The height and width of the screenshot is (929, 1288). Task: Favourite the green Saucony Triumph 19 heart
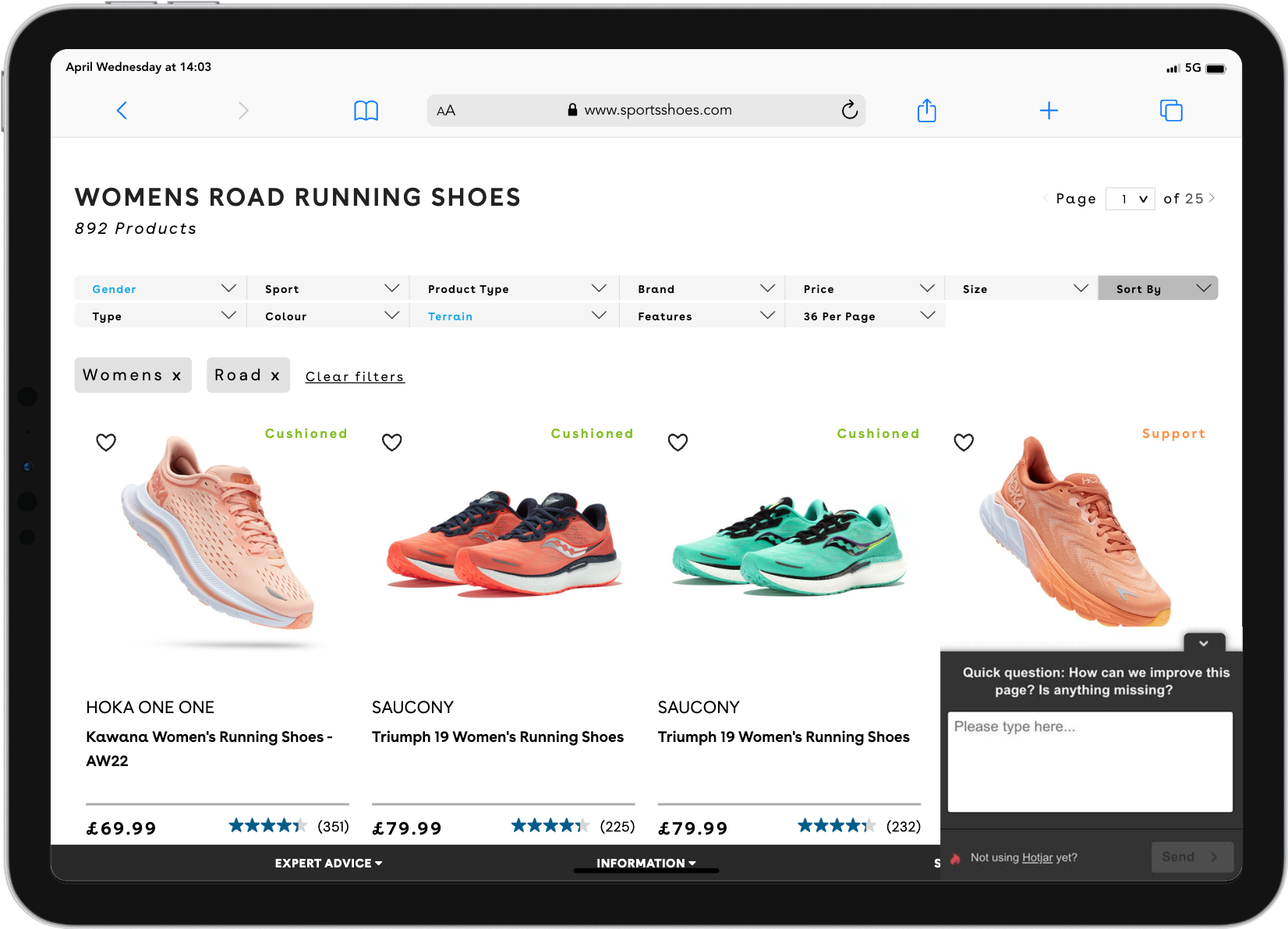coord(678,443)
